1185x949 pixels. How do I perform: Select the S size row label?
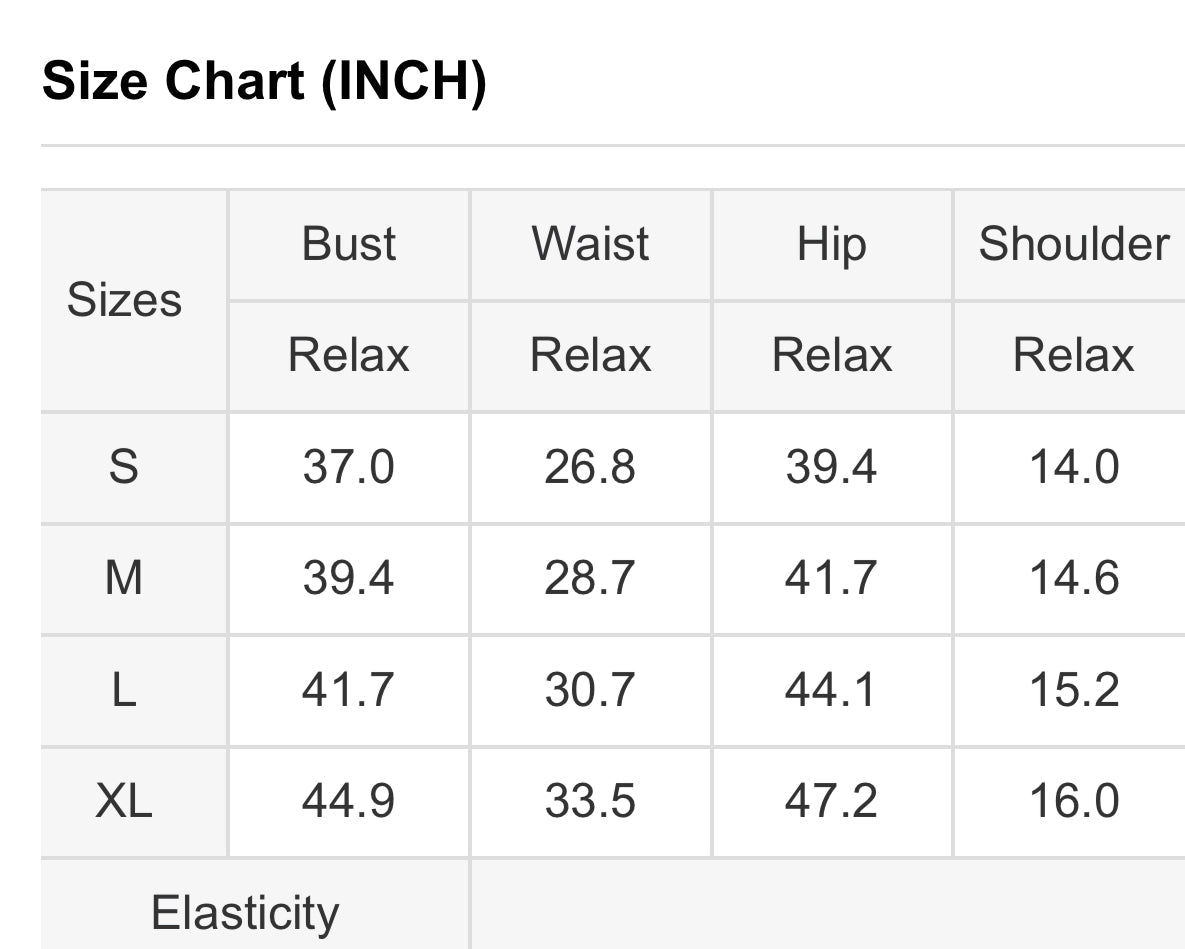(x=124, y=467)
